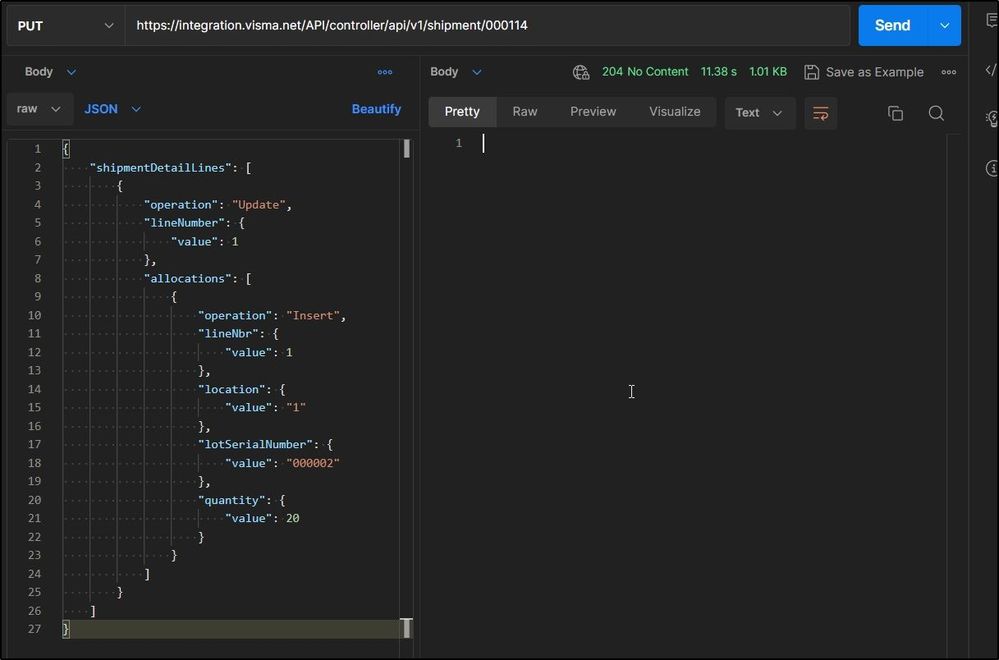This screenshot has height=660, width=999.
Task: Open the raw body type dropdown
Action: tap(40, 109)
